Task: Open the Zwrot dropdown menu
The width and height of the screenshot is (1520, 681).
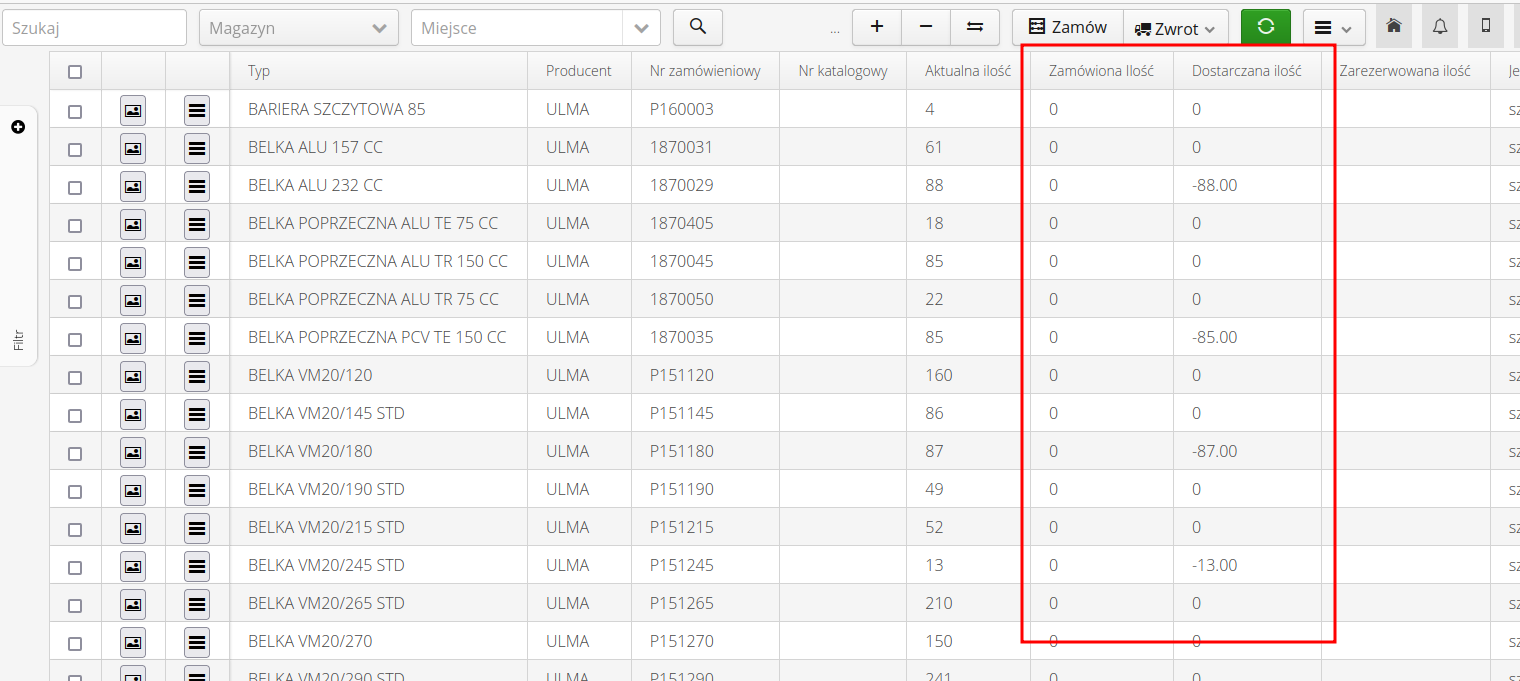Action: pyautogui.click(x=1176, y=28)
